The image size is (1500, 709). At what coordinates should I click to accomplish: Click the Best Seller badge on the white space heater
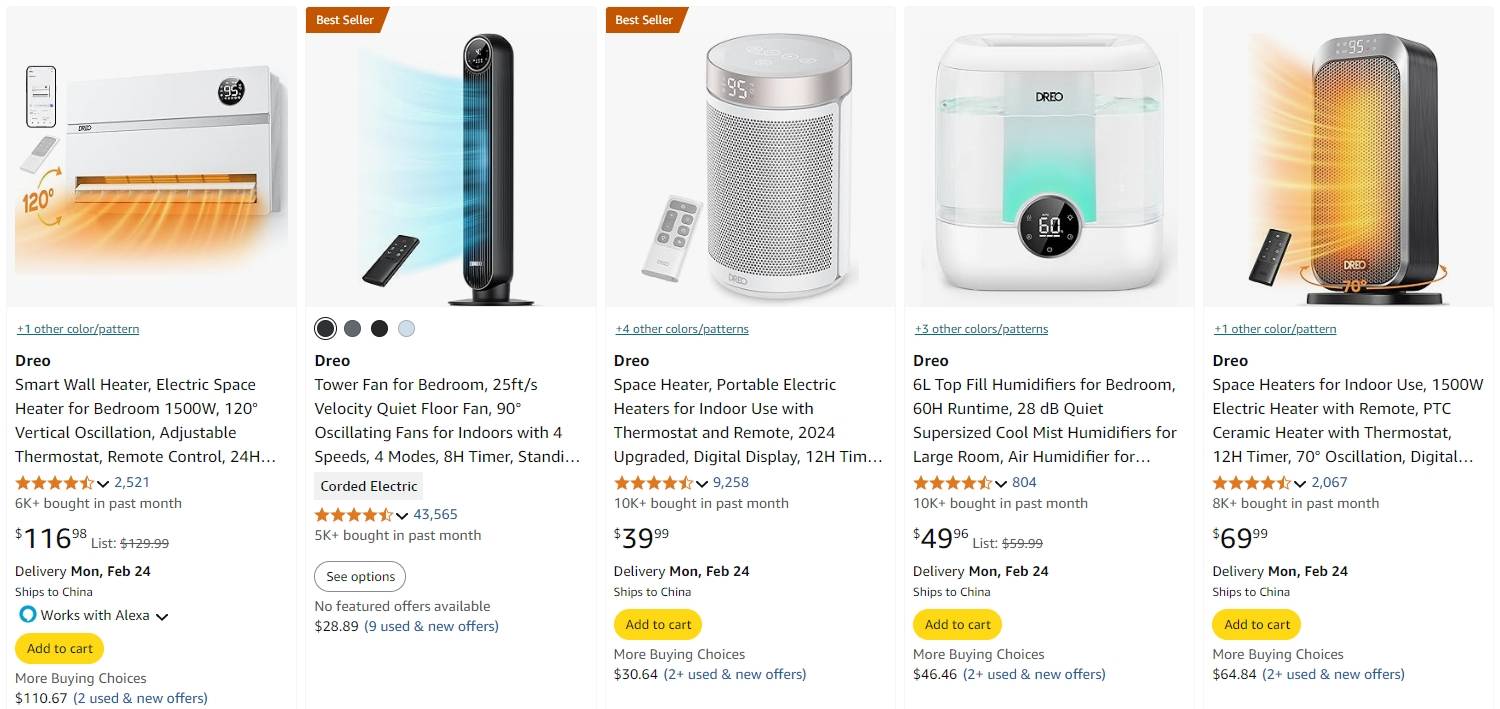[644, 20]
